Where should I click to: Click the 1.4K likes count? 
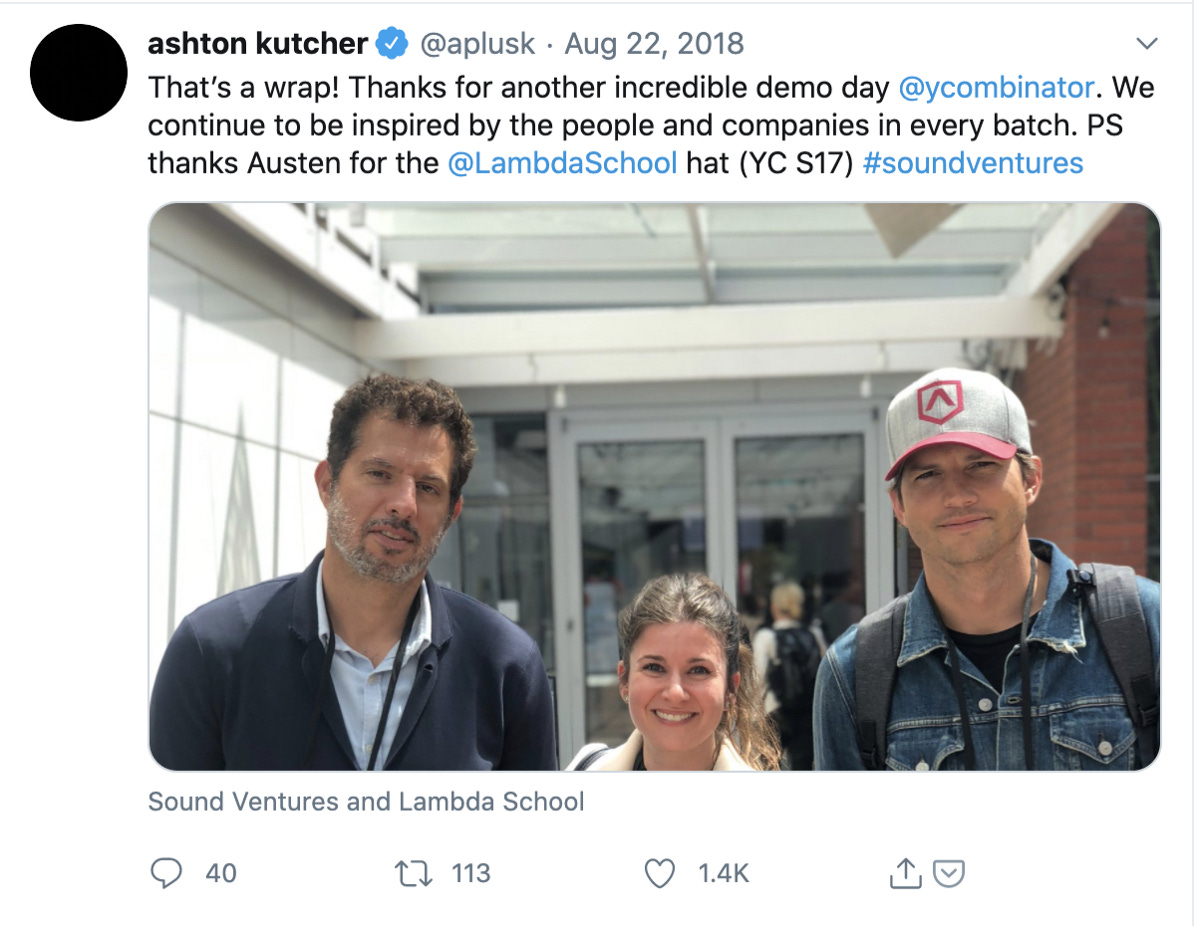724,873
